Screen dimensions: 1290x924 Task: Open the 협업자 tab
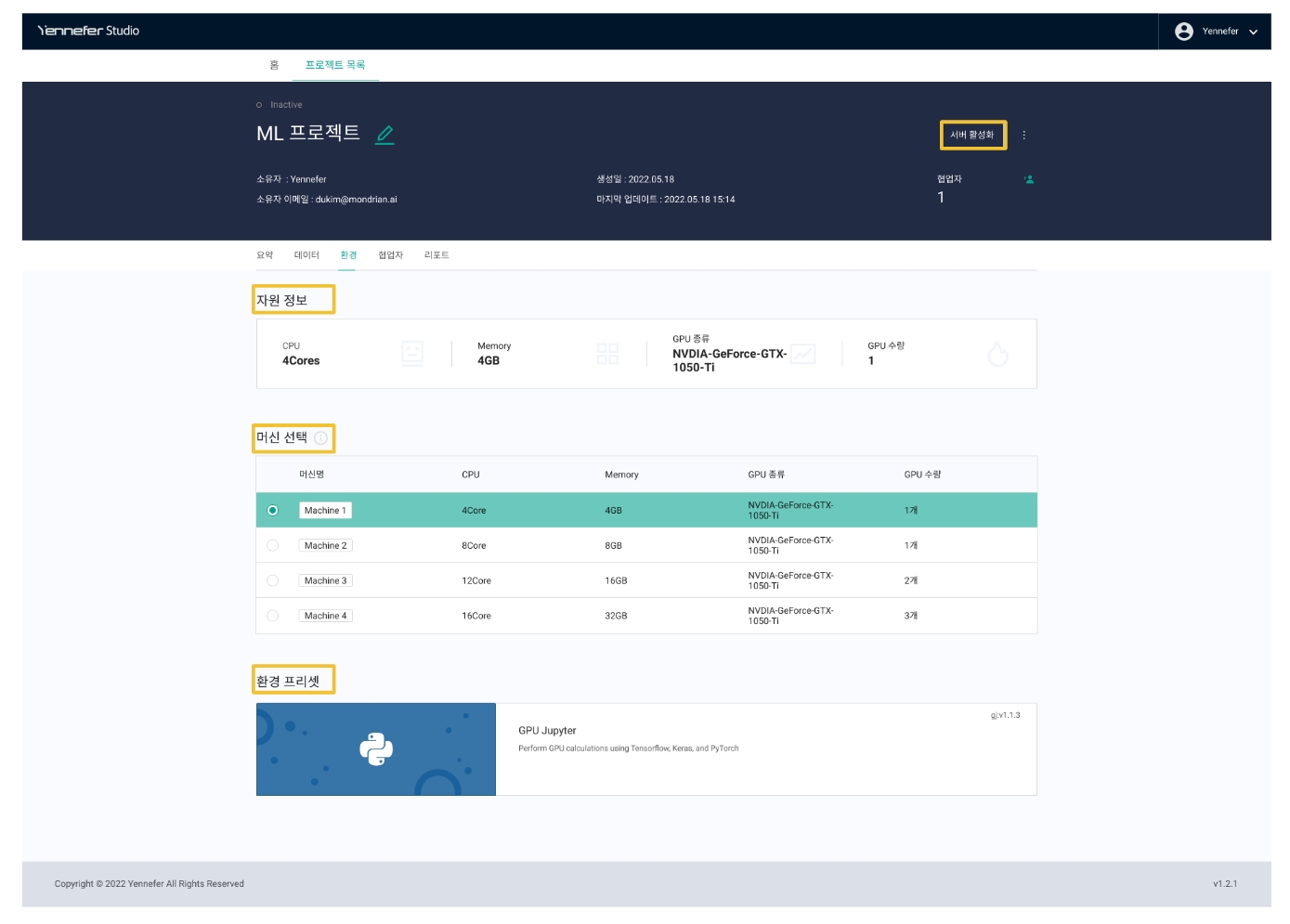coord(390,255)
